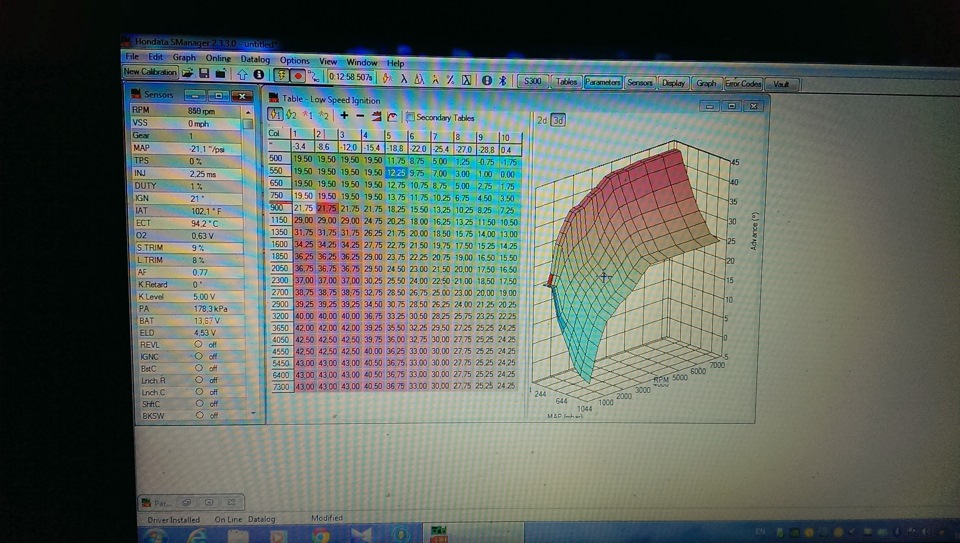Open Chrome from the taskbar

319,537
